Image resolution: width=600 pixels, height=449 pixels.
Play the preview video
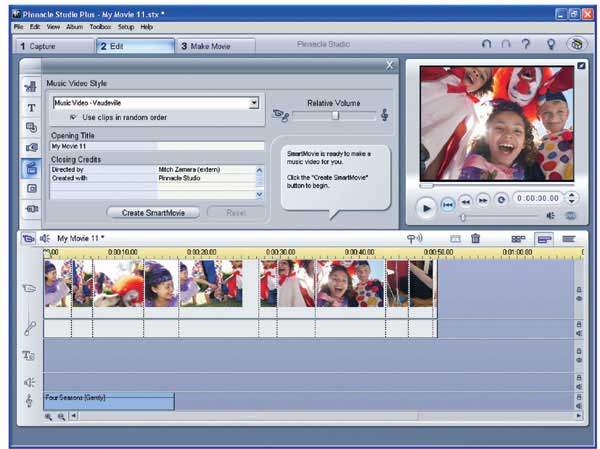[x=426, y=208]
